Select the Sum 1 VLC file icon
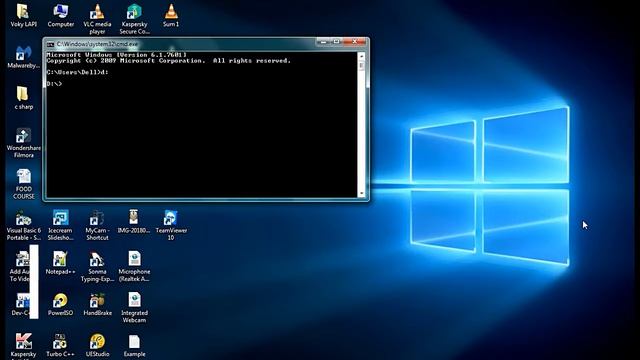640x360 pixels. coord(171,16)
